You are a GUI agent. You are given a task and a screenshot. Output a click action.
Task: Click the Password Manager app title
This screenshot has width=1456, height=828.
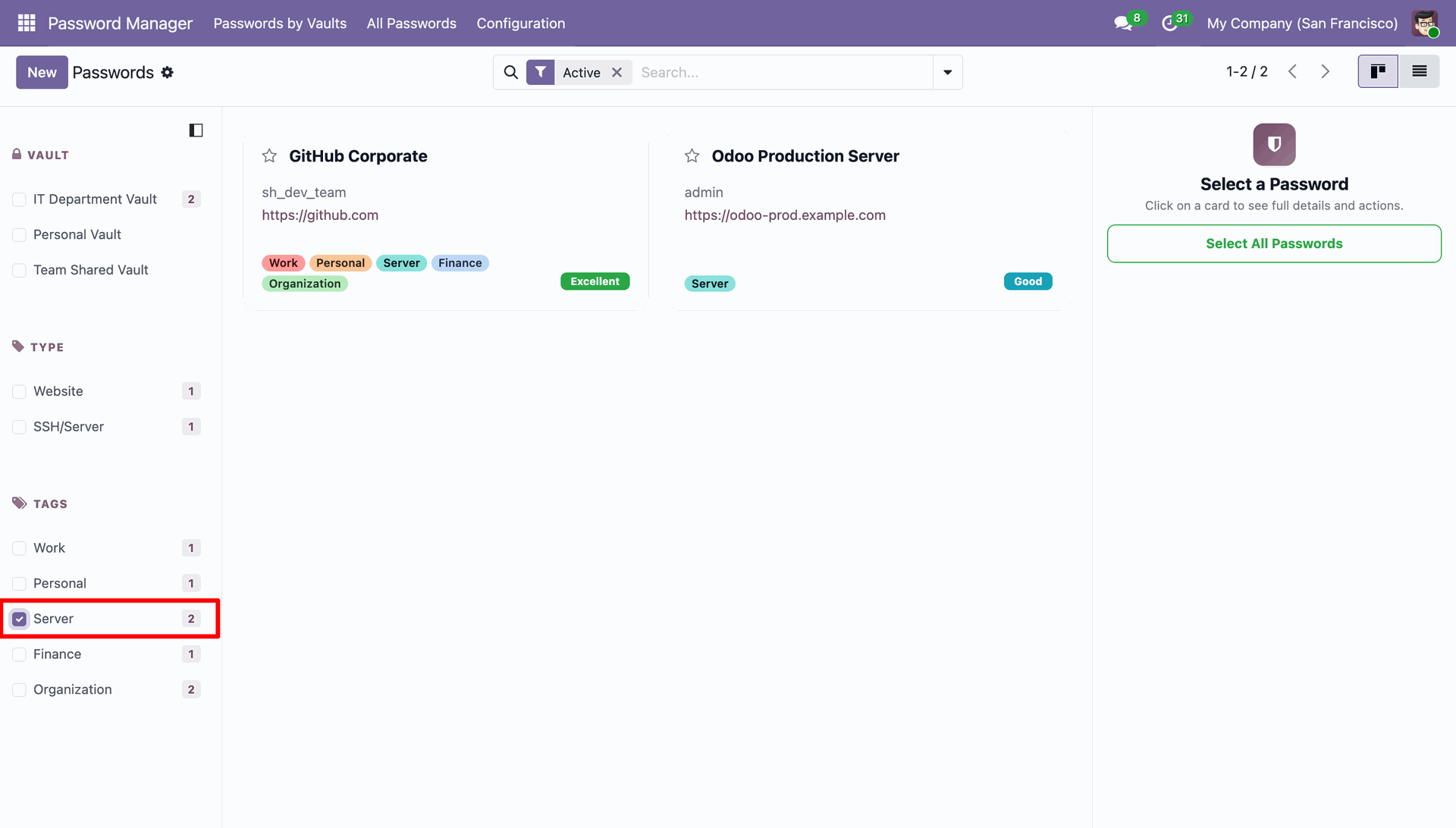point(121,24)
